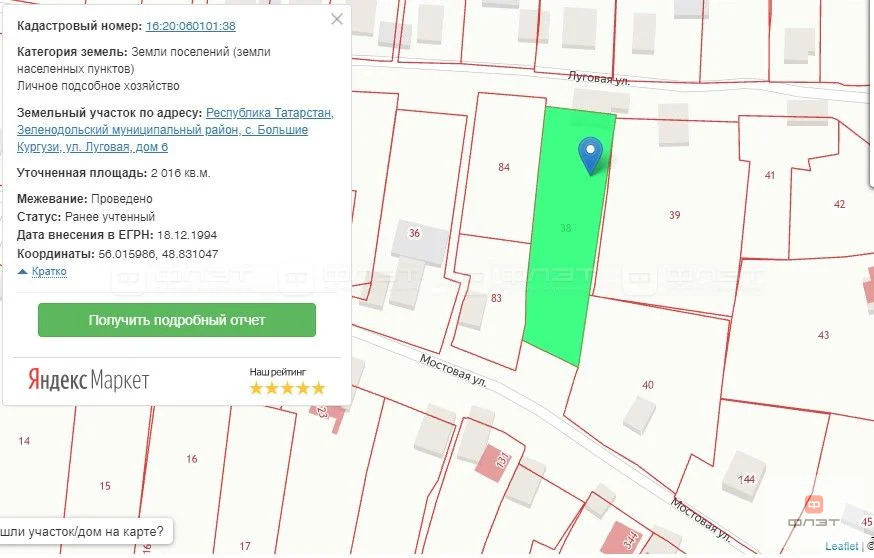Click the Наш рейтинг label
This screenshot has height=558, width=874.
[x=278, y=372]
